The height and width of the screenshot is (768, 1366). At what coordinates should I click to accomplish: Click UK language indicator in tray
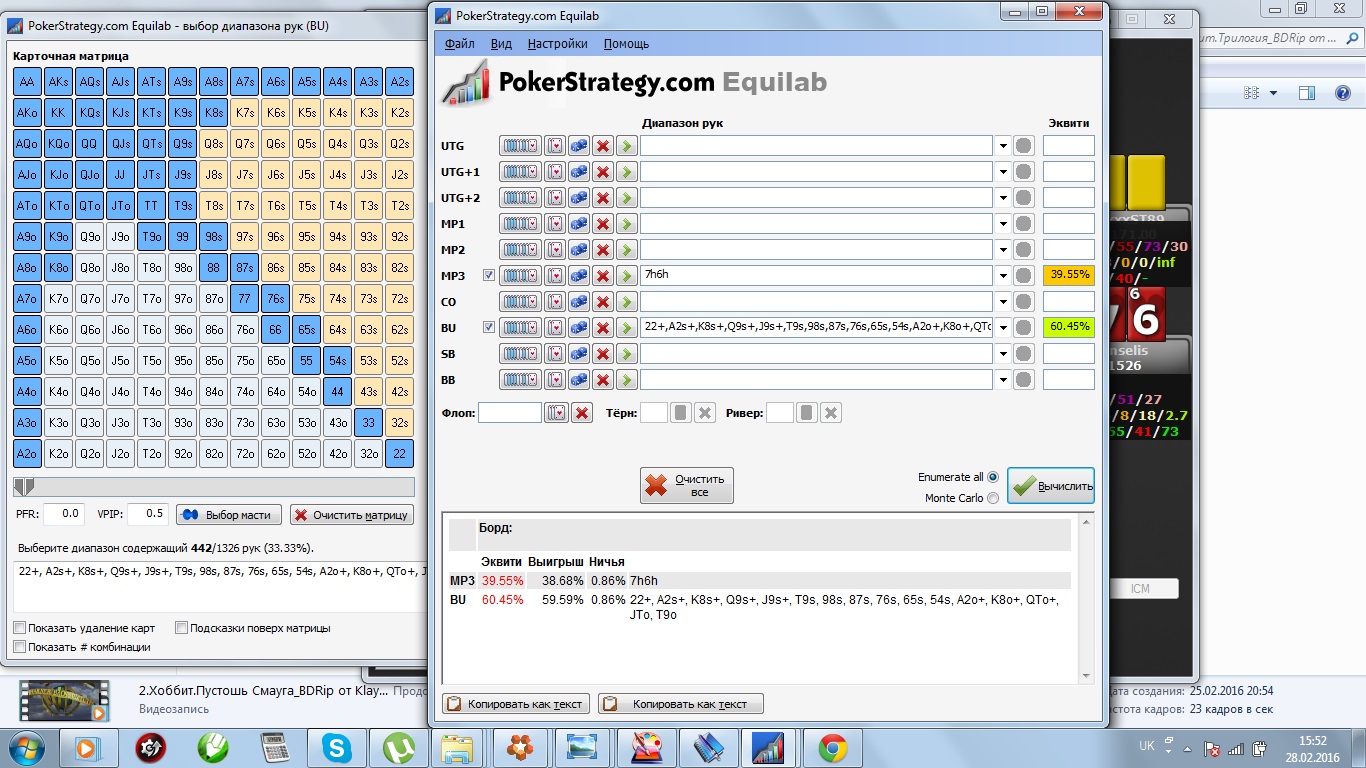[x=1147, y=747]
